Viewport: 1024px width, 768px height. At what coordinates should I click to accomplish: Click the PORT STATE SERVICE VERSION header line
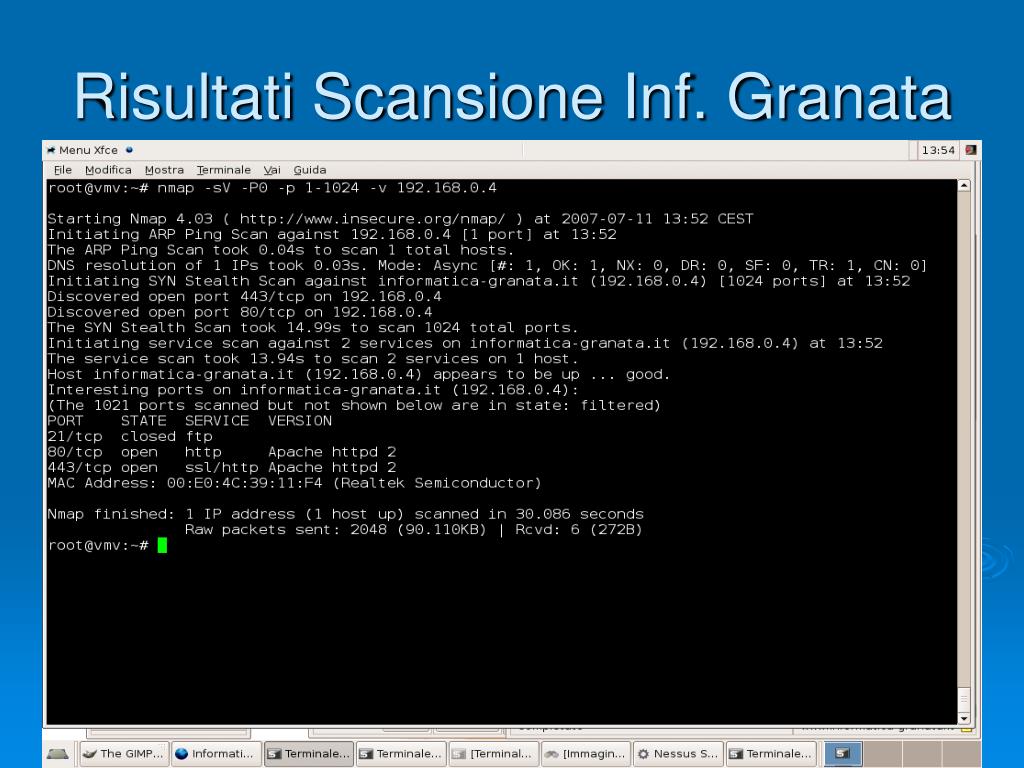189,421
